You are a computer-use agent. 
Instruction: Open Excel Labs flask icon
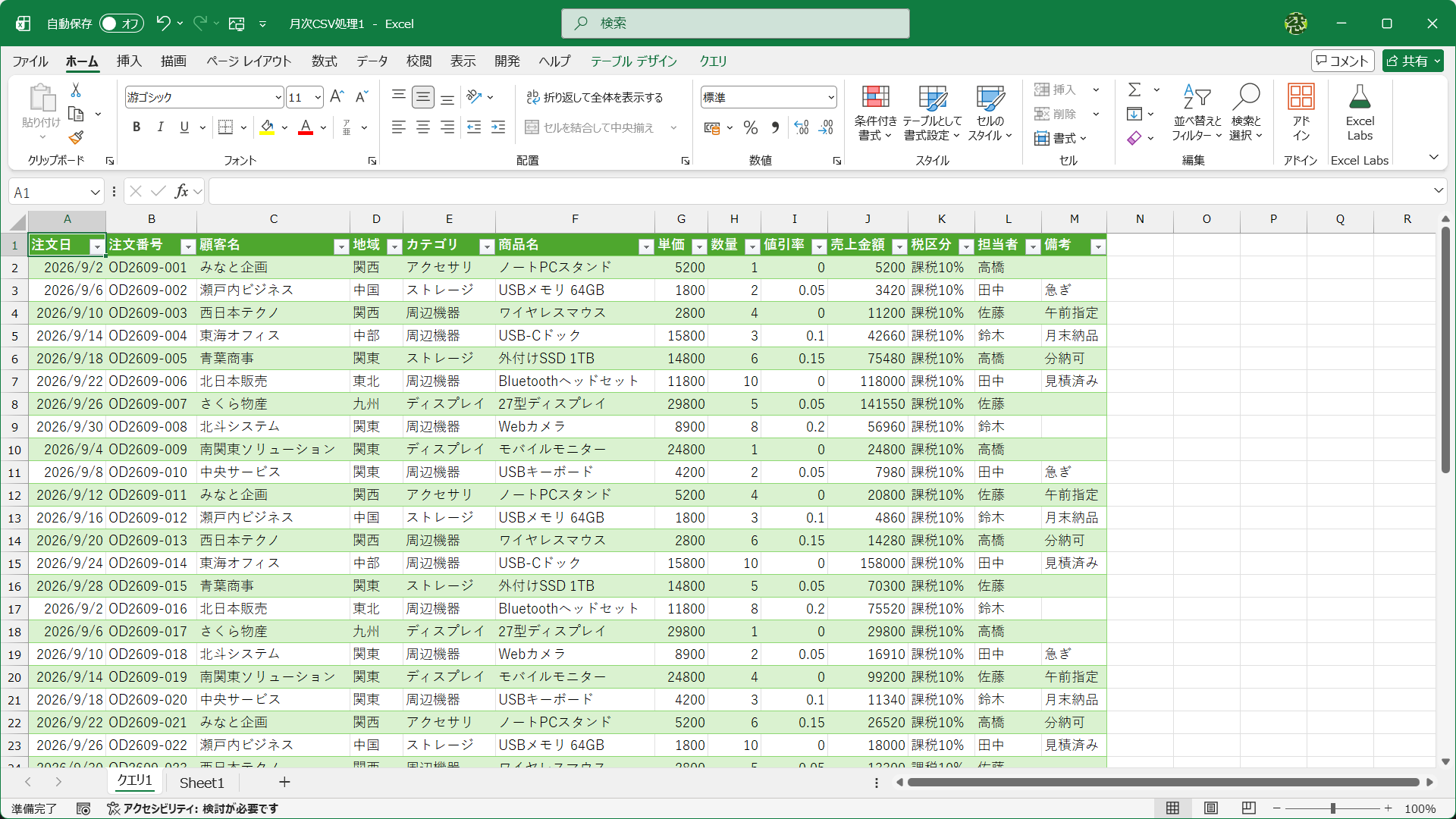click(x=1360, y=112)
